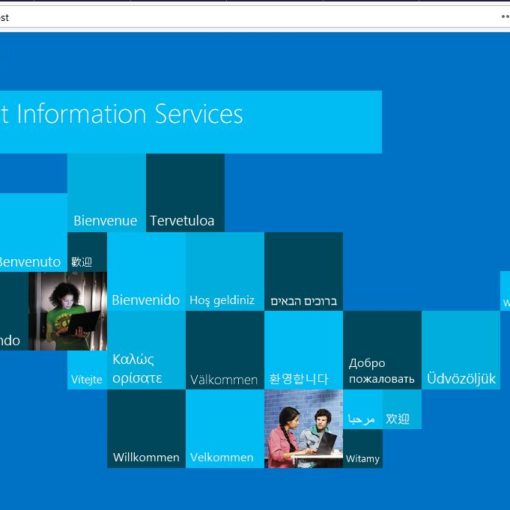Click the Vítejte tile
Screen dimensions: 510x510
click(87, 370)
